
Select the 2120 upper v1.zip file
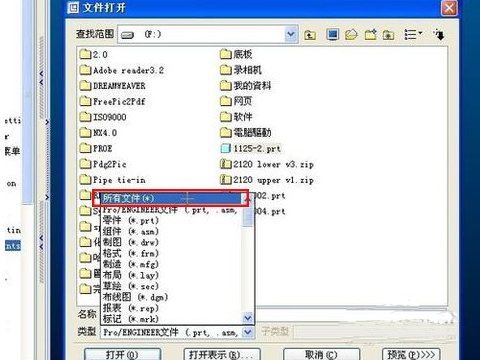point(267,180)
